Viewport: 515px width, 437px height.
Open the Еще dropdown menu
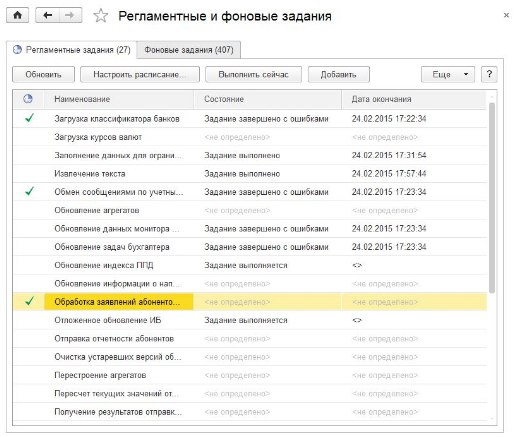[x=448, y=74]
